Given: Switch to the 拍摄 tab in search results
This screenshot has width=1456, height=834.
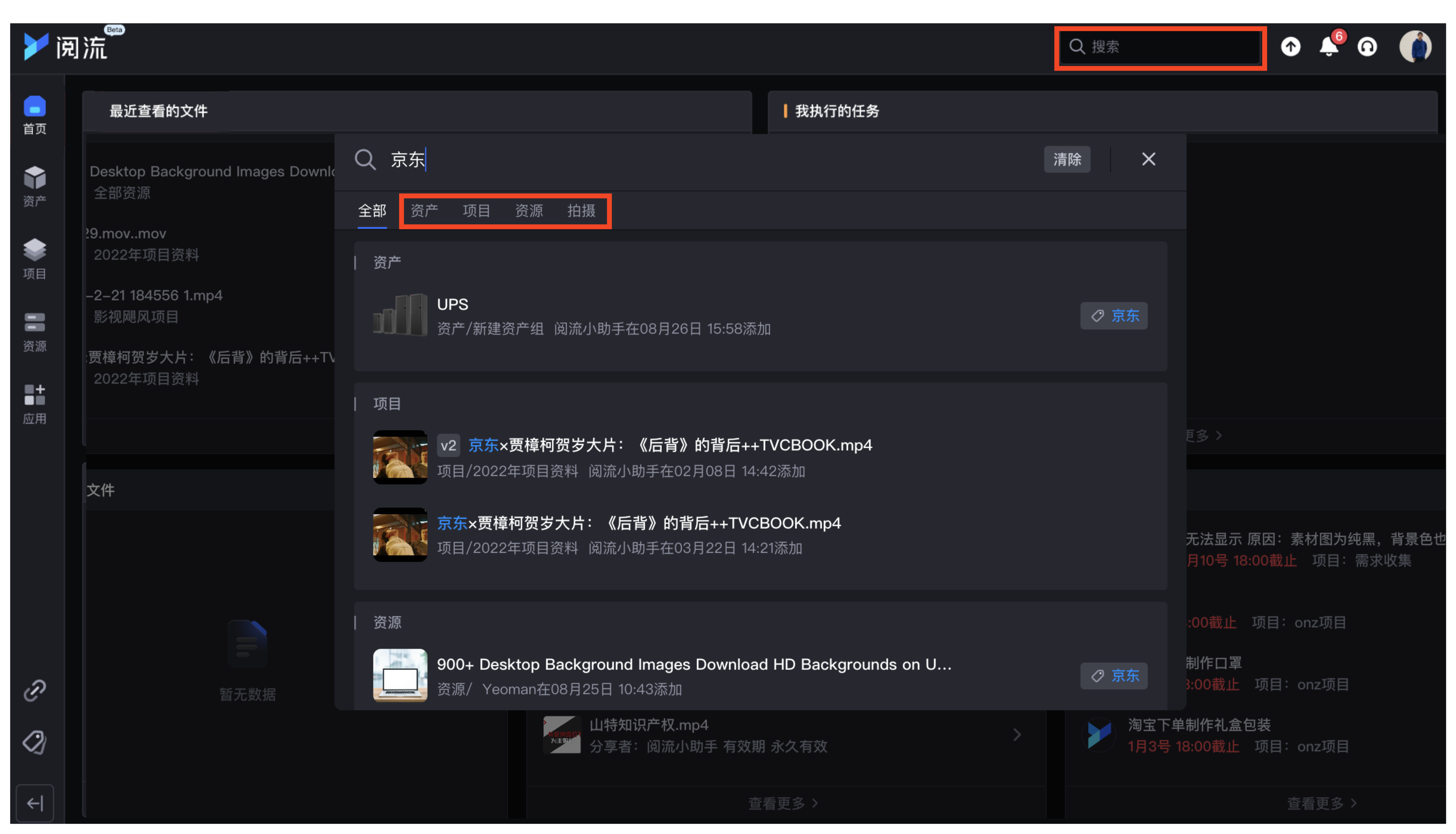Looking at the screenshot, I should click(x=581, y=211).
